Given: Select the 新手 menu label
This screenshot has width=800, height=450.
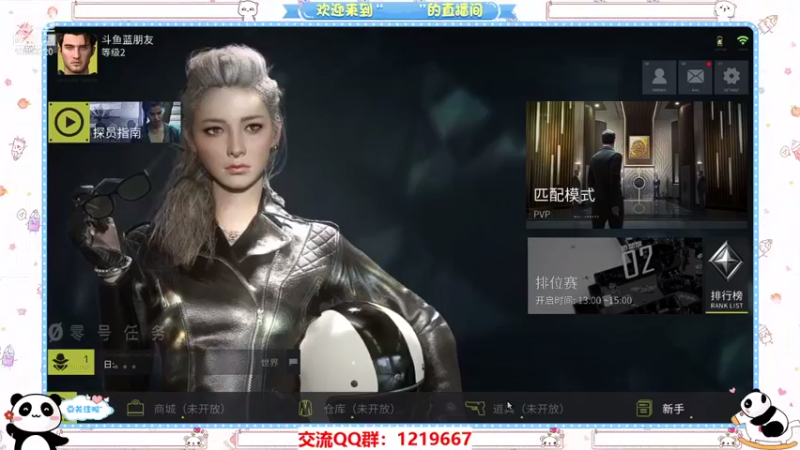Looking at the screenshot, I should tap(673, 409).
